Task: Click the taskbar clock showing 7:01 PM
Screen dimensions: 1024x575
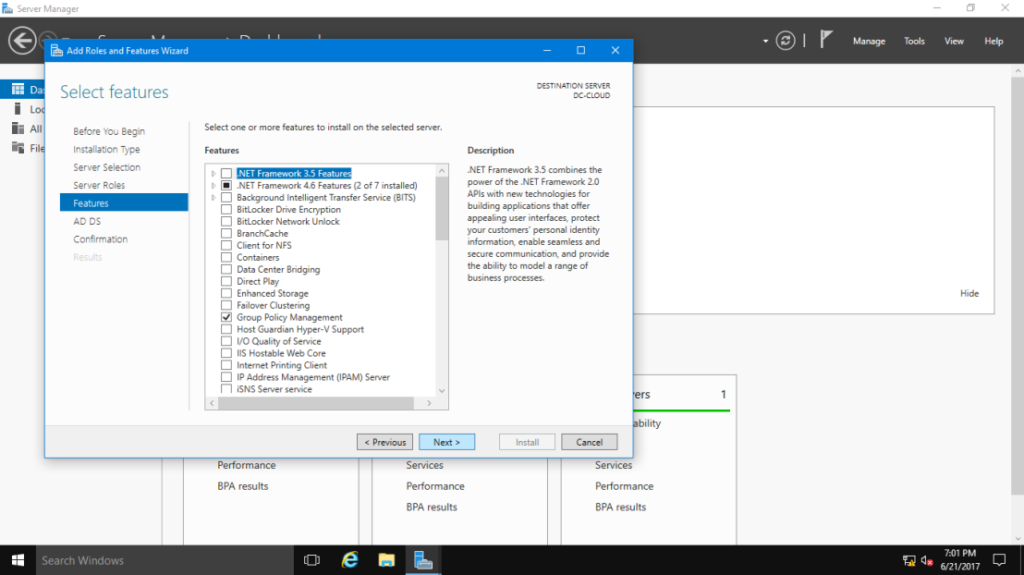Action: click(x=960, y=560)
